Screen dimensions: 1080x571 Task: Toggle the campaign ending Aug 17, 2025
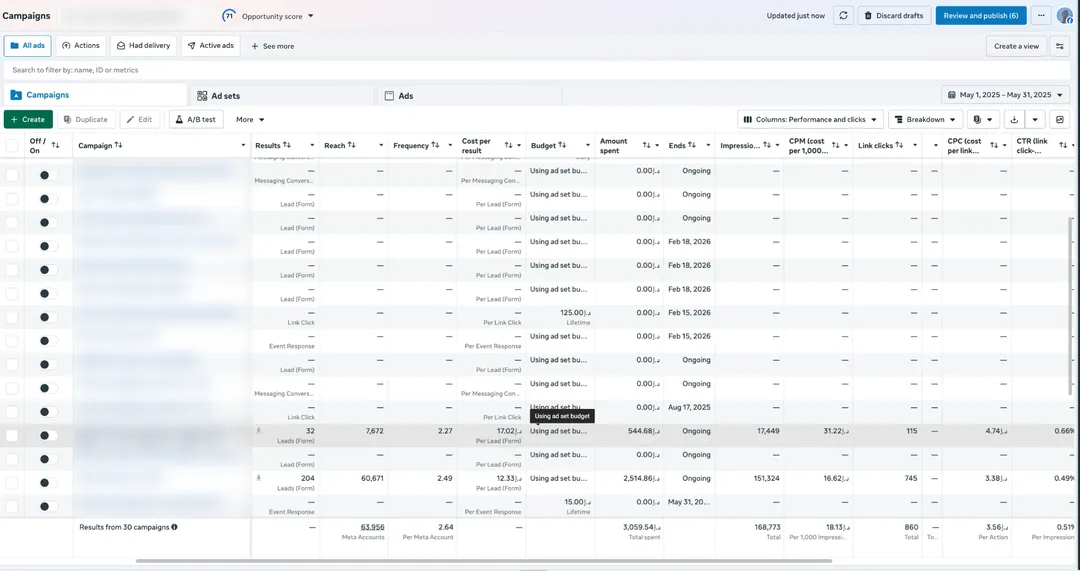(48, 412)
